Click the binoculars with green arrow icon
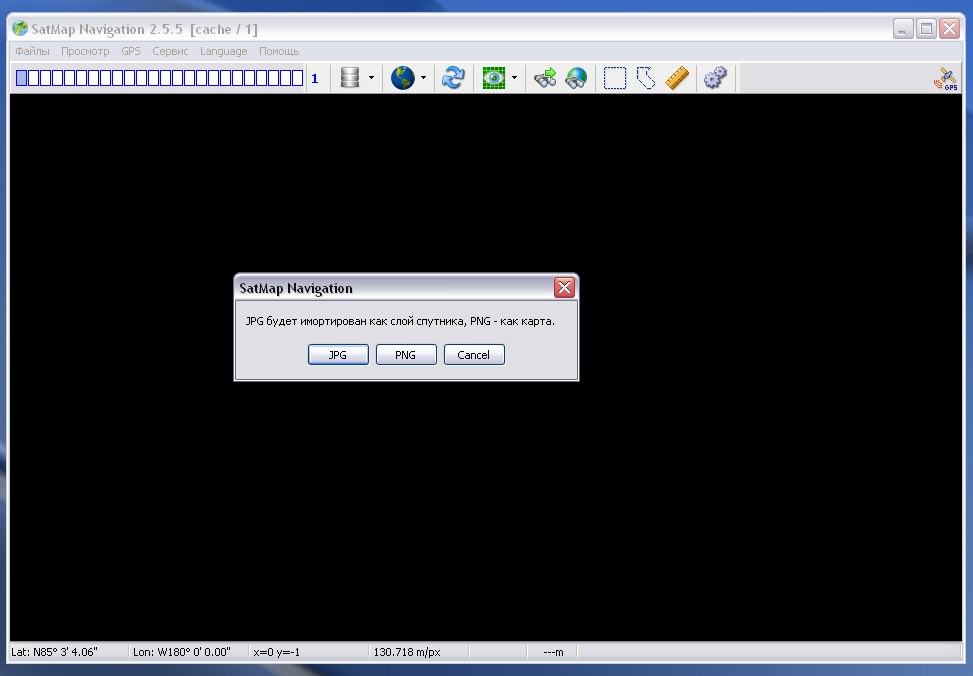The width and height of the screenshot is (973, 676). click(x=545, y=78)
